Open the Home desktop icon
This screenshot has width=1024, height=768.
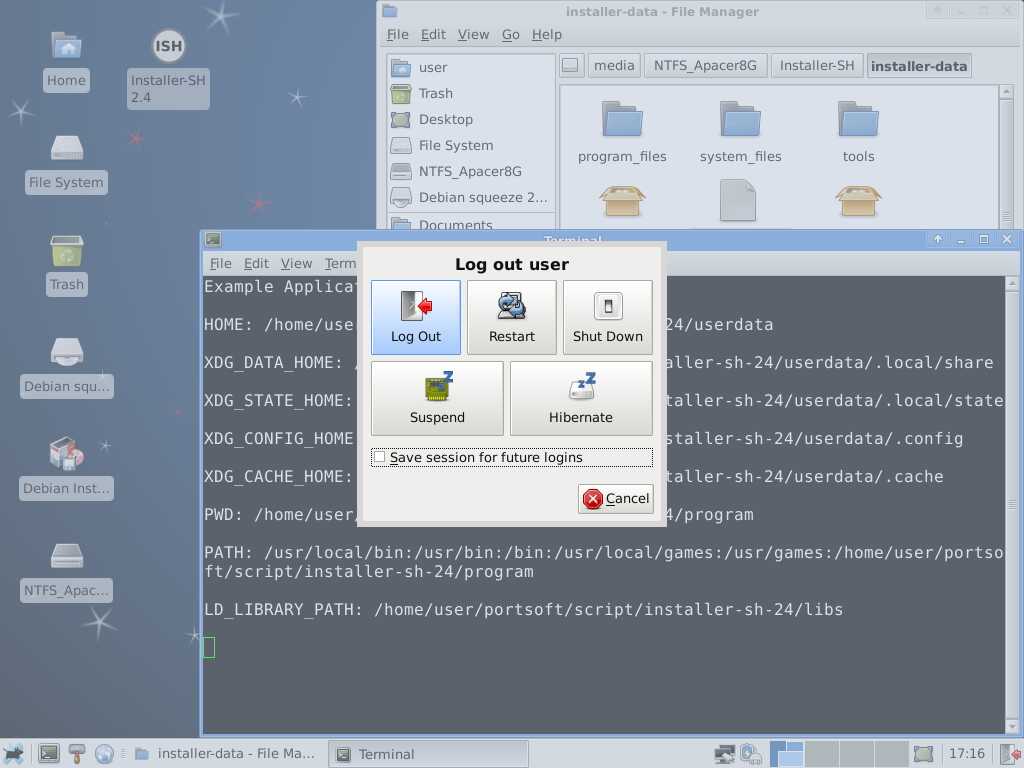click(66, 61)
